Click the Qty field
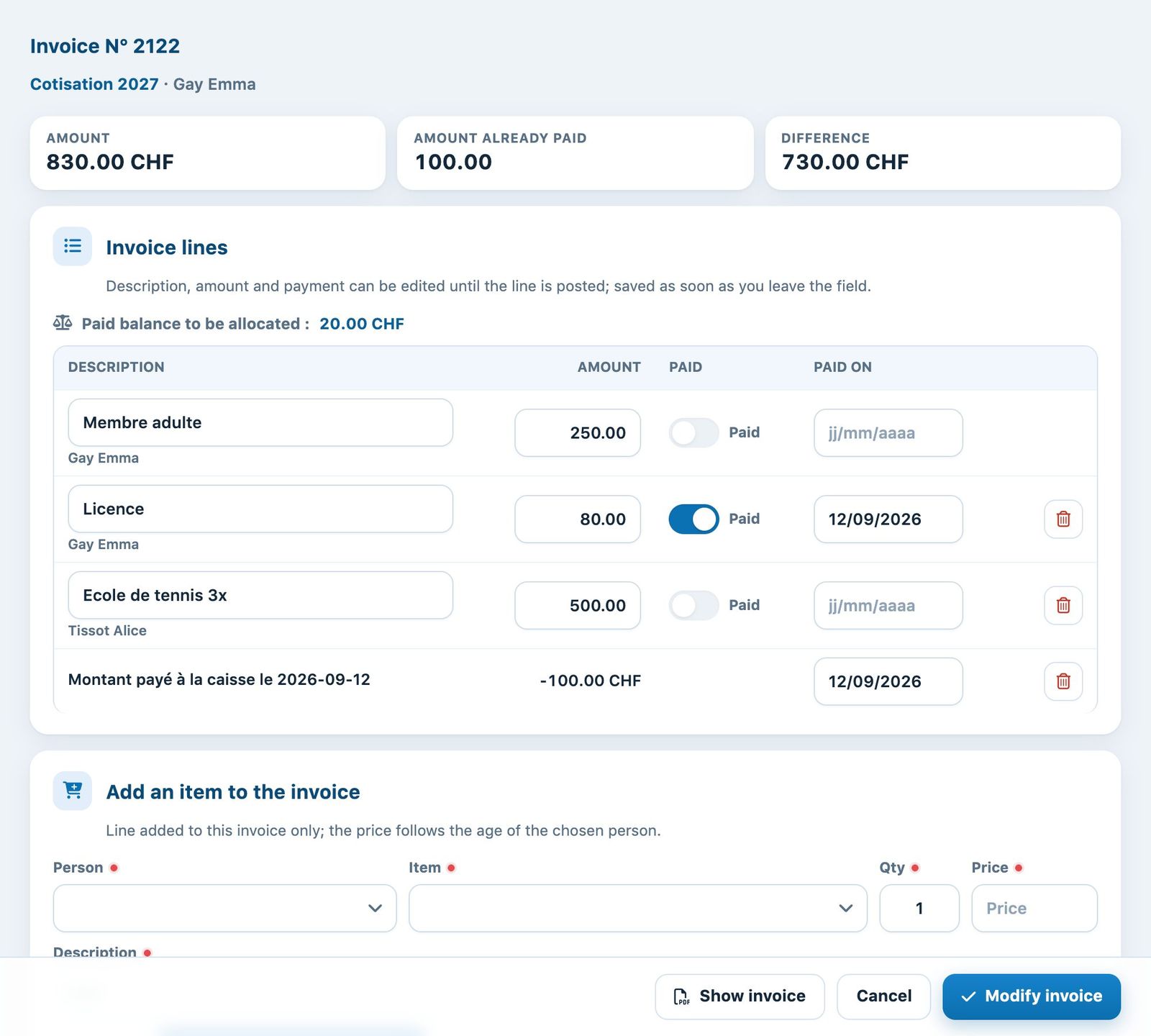 pyautogui.click(x=919, y=908)
